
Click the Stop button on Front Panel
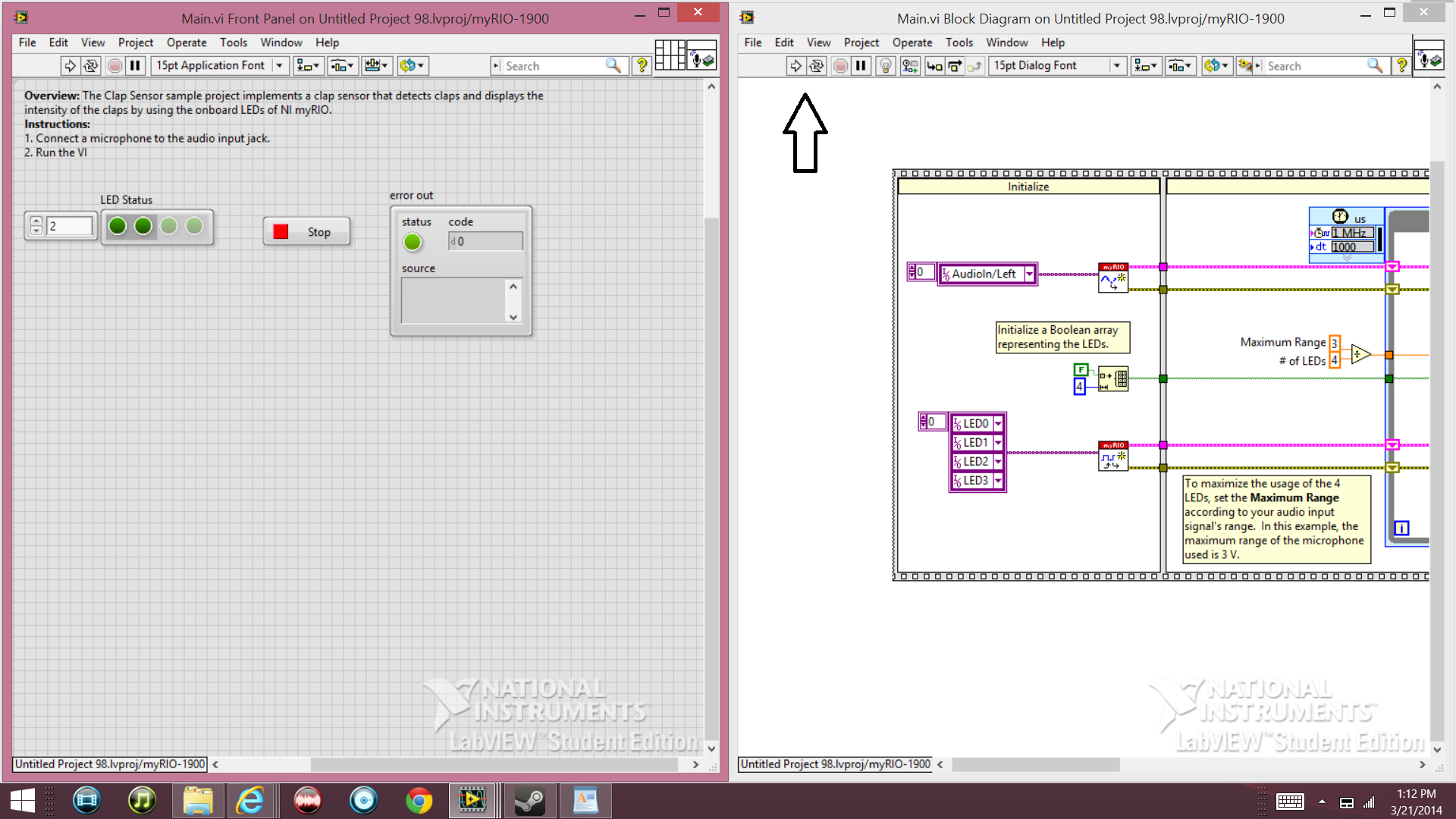(x=306, y=231)
